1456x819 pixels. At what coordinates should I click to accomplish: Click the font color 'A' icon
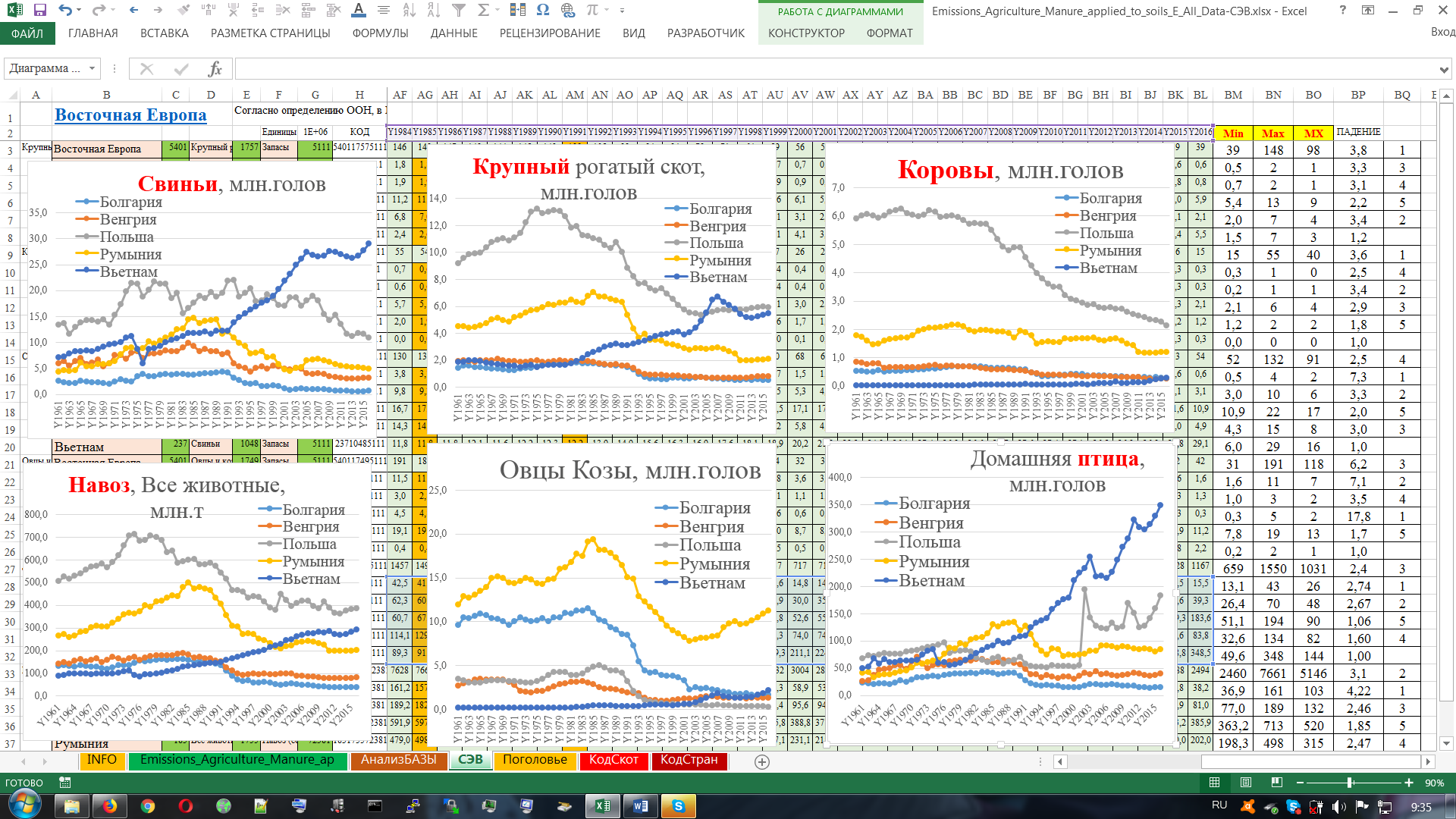359,11
